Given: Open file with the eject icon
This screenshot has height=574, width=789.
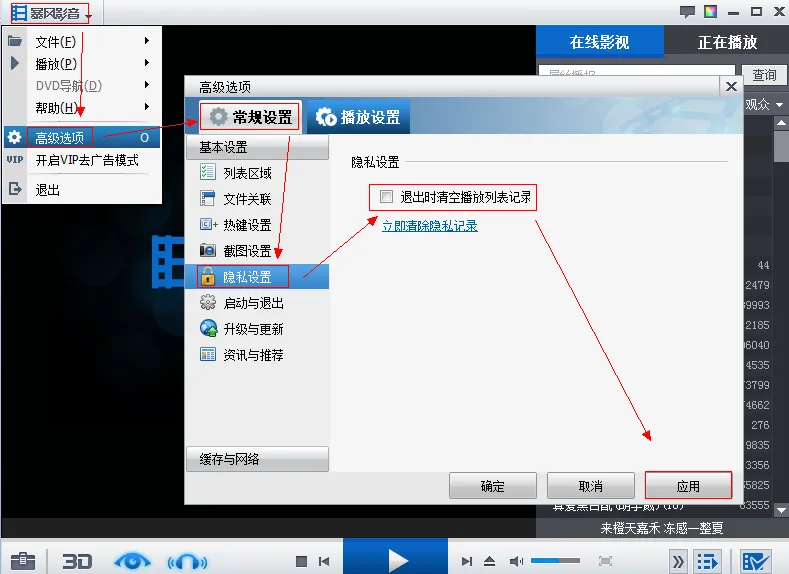Looking at the screenshot, I should coord(489,561).
